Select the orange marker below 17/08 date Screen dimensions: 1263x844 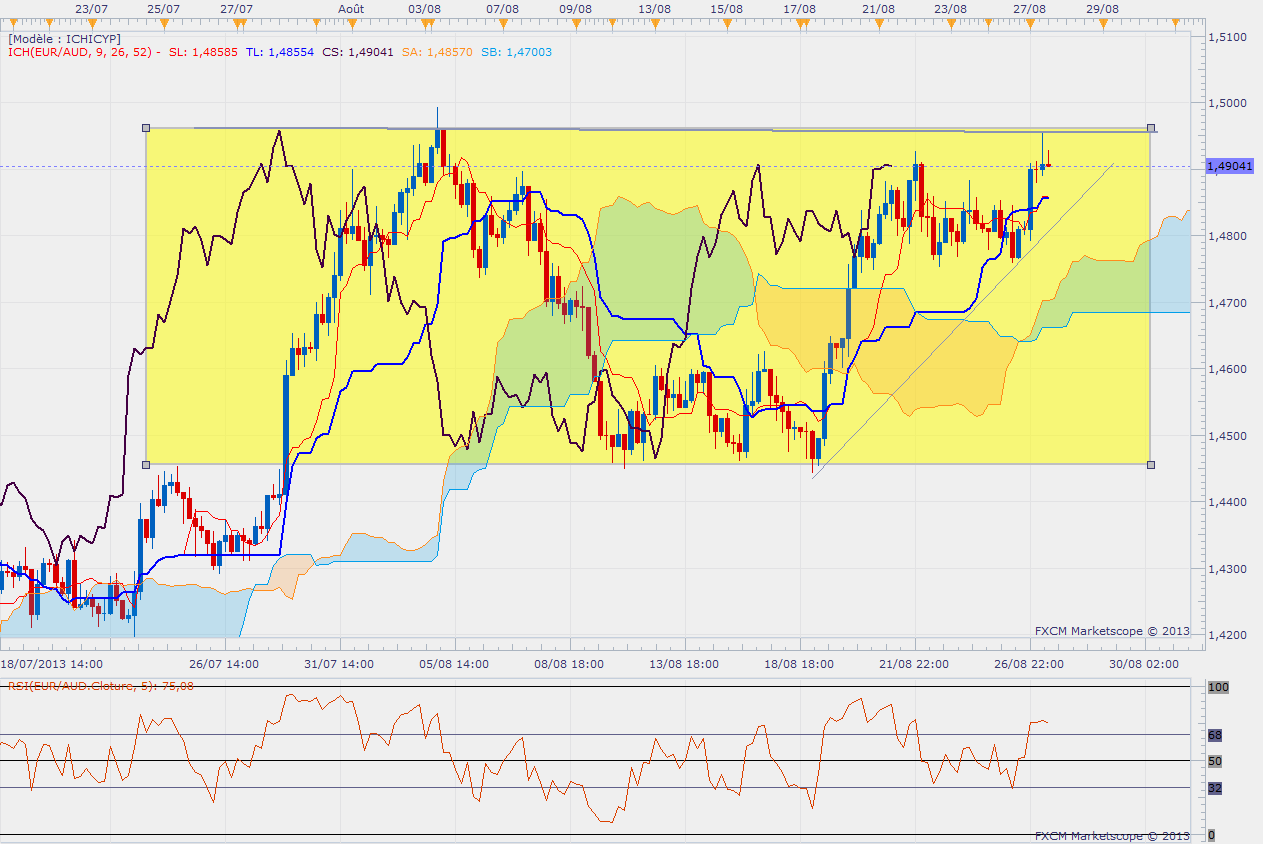coord(800,21)
